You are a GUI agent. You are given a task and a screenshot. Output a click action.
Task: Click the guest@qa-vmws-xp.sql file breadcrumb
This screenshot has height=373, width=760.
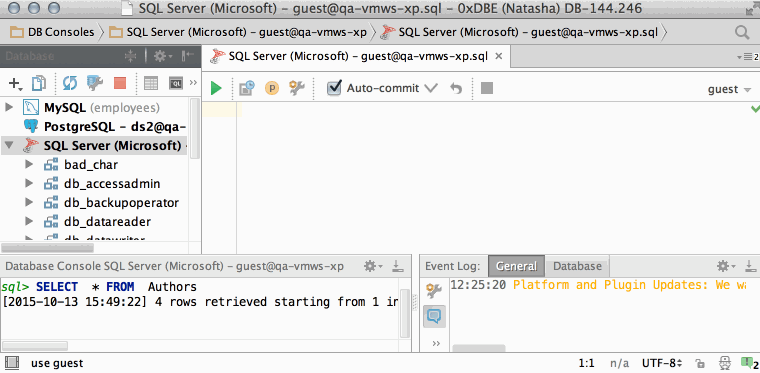(519, 32)
